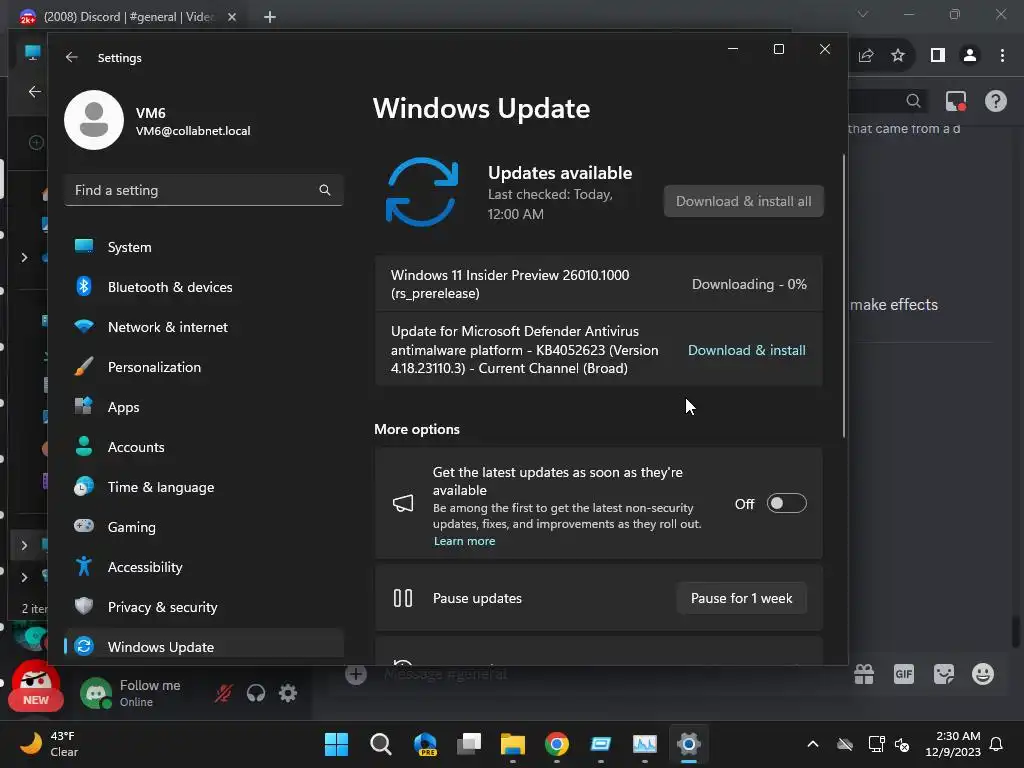Click the search magnifier in Find a setting
Image resolution: width=1024 pixels, height=768 pixels.
325,190
